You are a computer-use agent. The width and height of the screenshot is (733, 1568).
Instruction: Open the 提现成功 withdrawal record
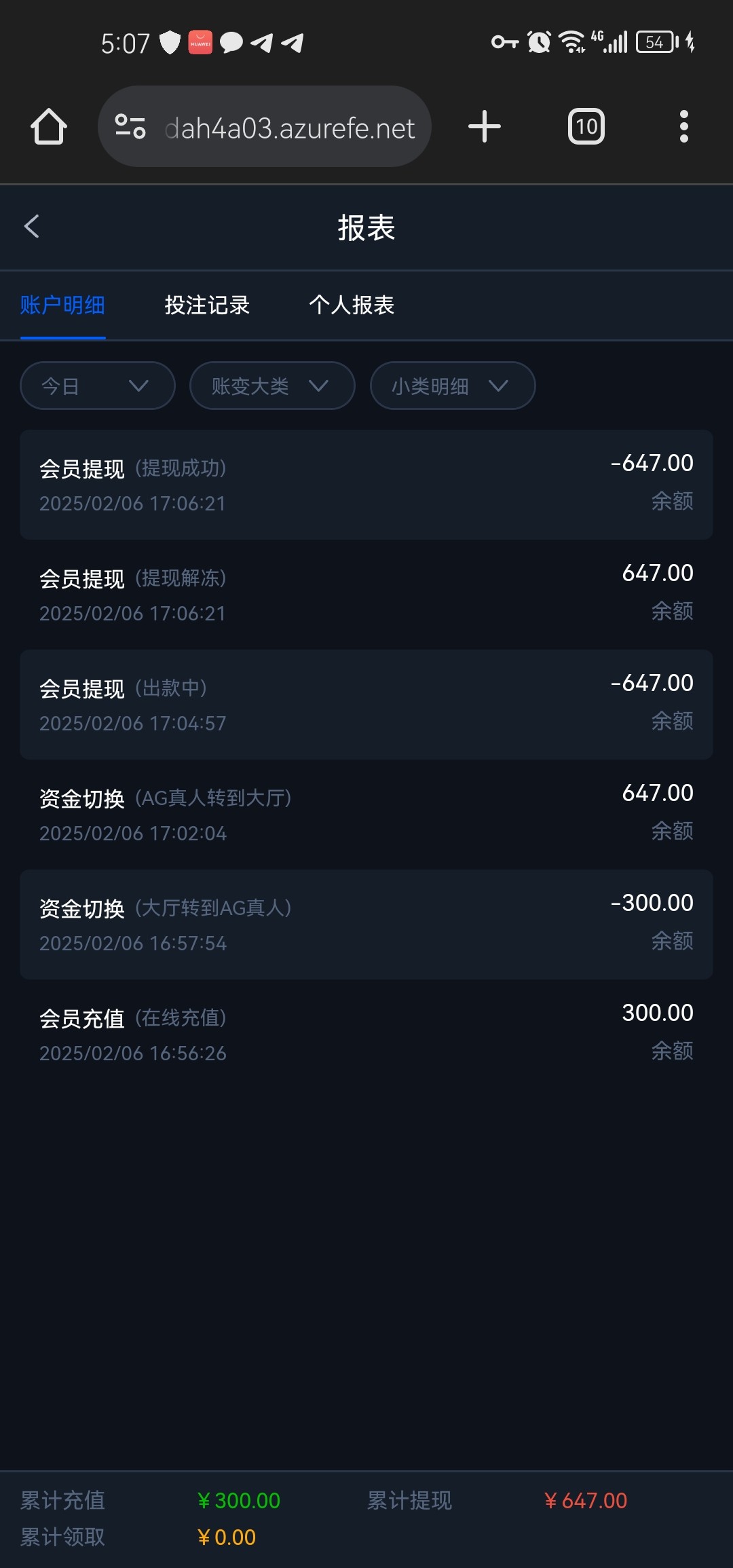click(366, 485)
